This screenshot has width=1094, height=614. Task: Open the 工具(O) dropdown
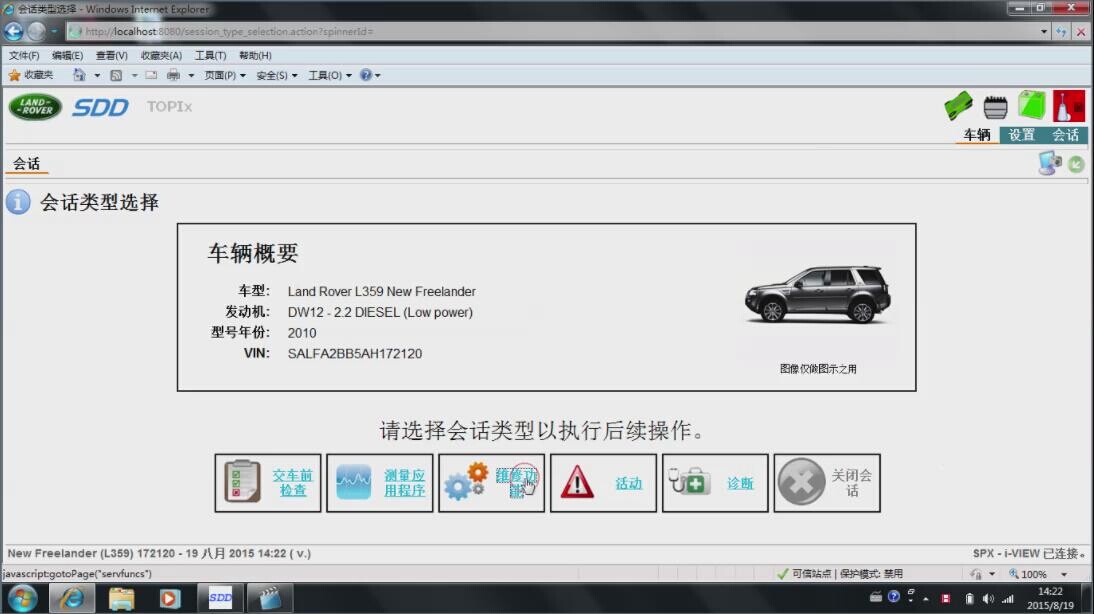(330, 75)
